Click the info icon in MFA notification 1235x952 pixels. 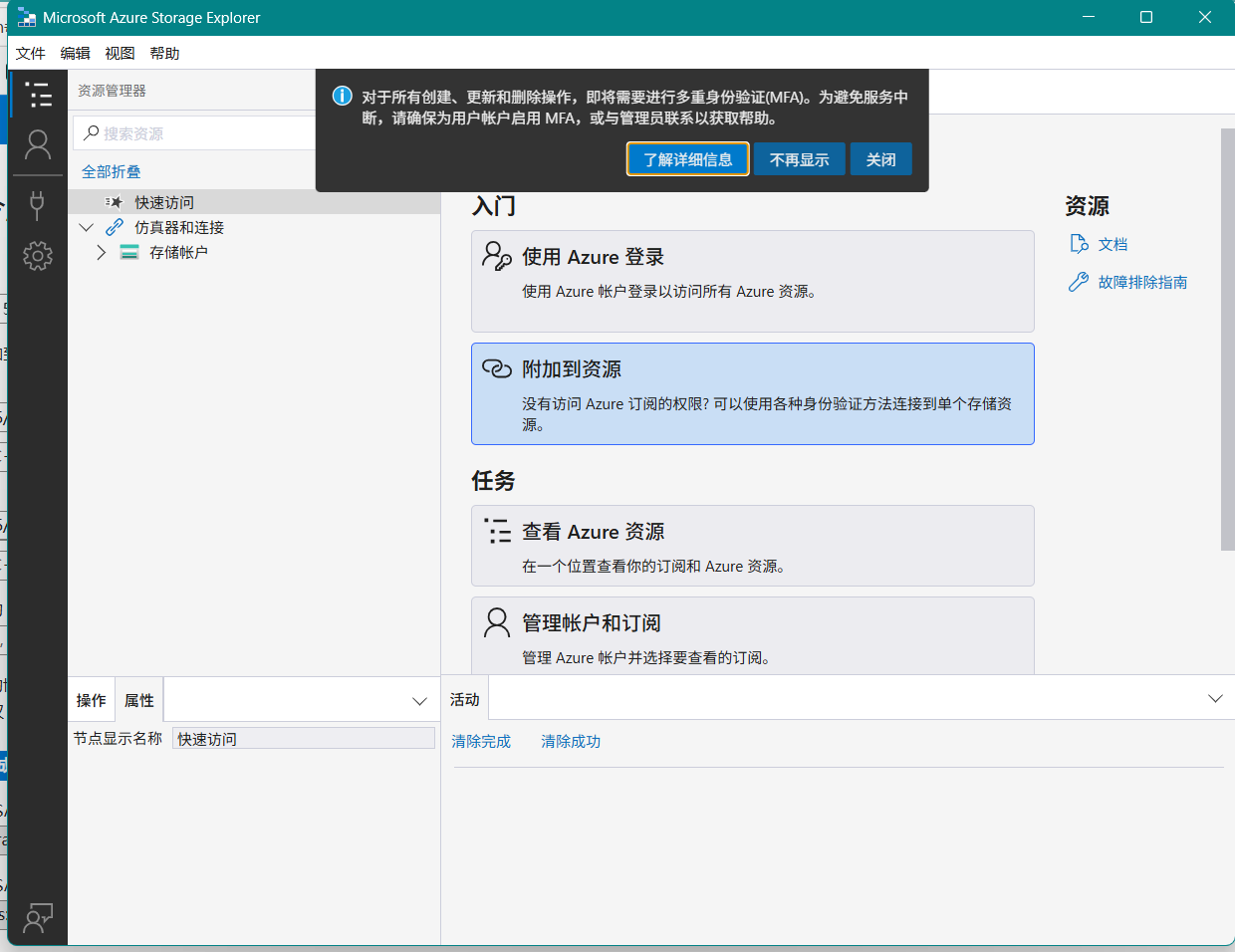click(342, 97)
